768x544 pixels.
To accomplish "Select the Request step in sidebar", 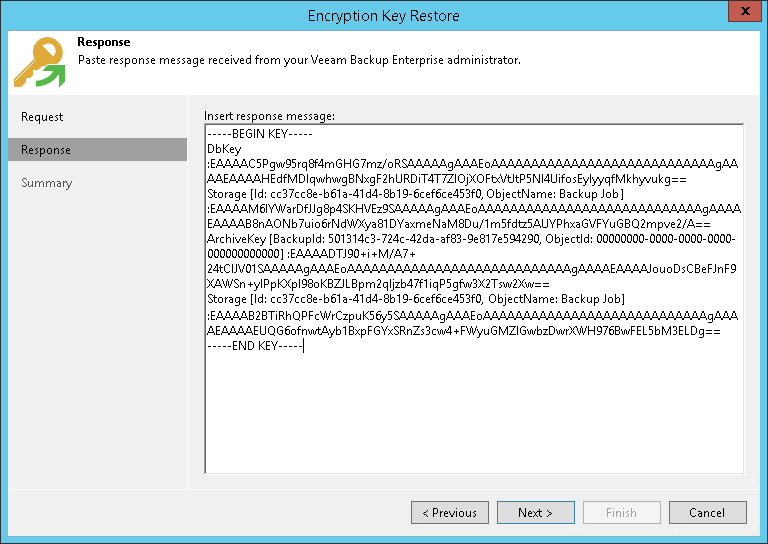I will click(42, 117).
